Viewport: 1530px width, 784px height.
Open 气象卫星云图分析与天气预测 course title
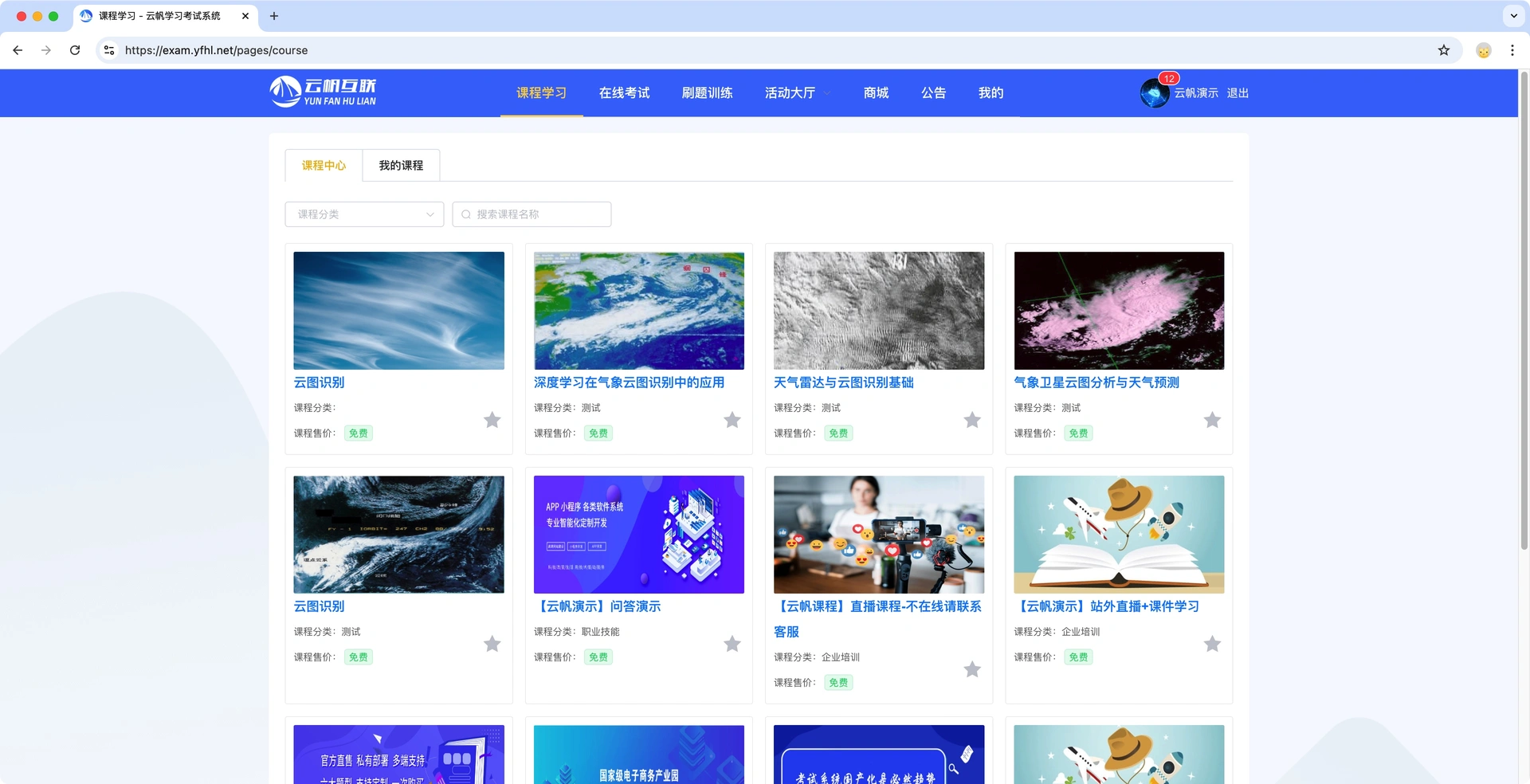point(1096,382)
